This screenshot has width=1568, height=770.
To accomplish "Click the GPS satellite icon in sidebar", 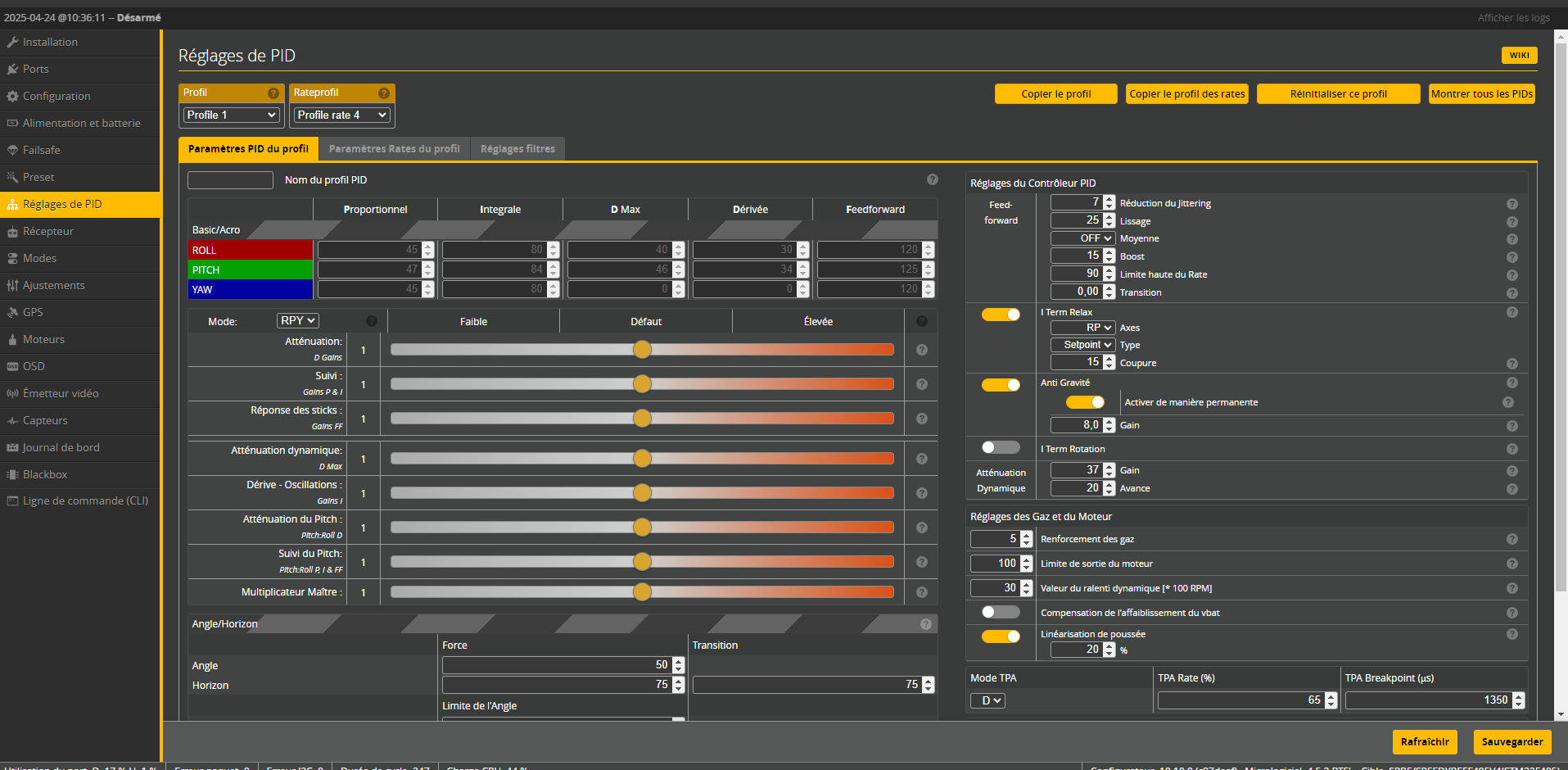I will (12, 312).
